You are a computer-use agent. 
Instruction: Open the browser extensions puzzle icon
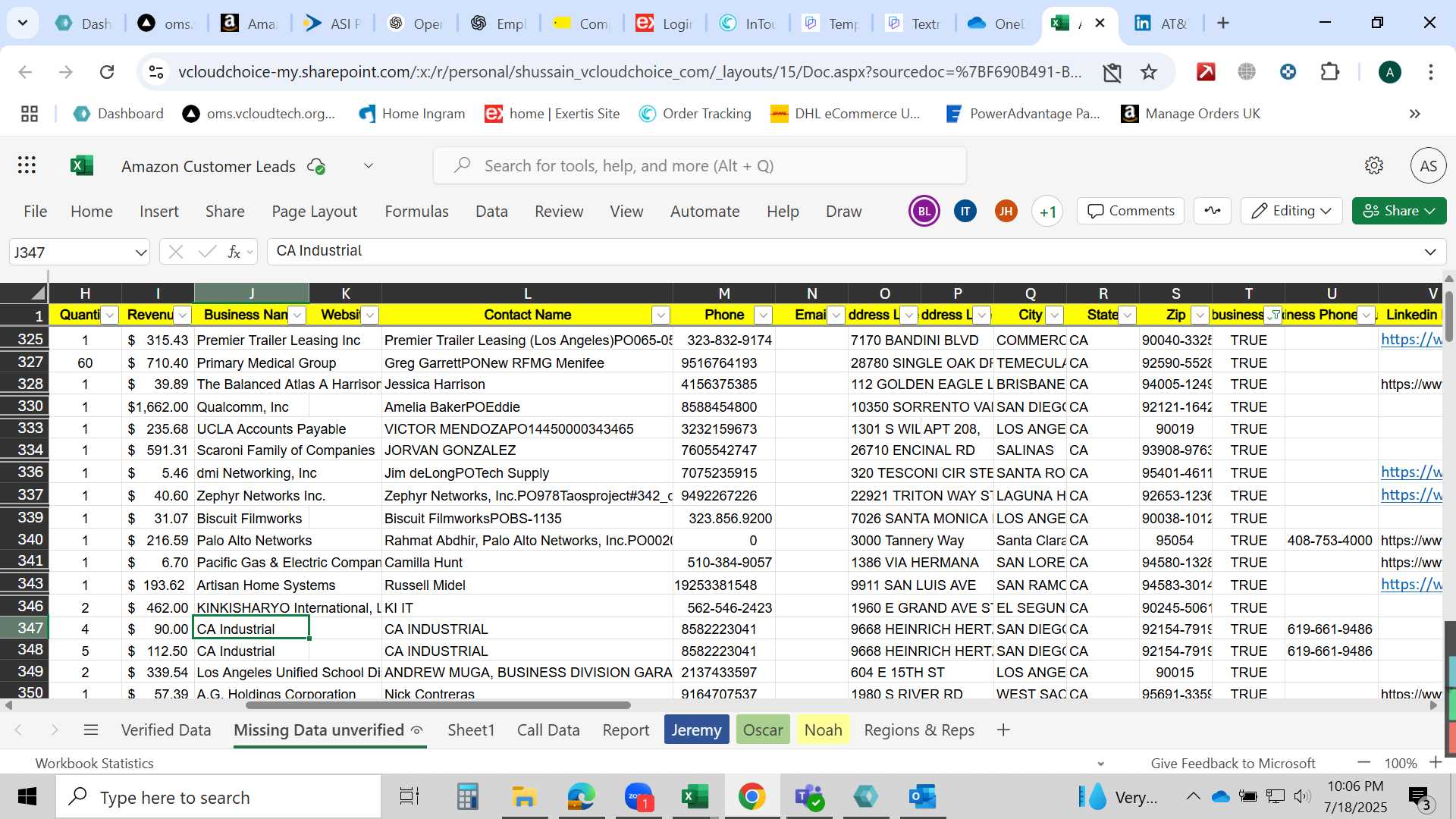click(1330, 72)
